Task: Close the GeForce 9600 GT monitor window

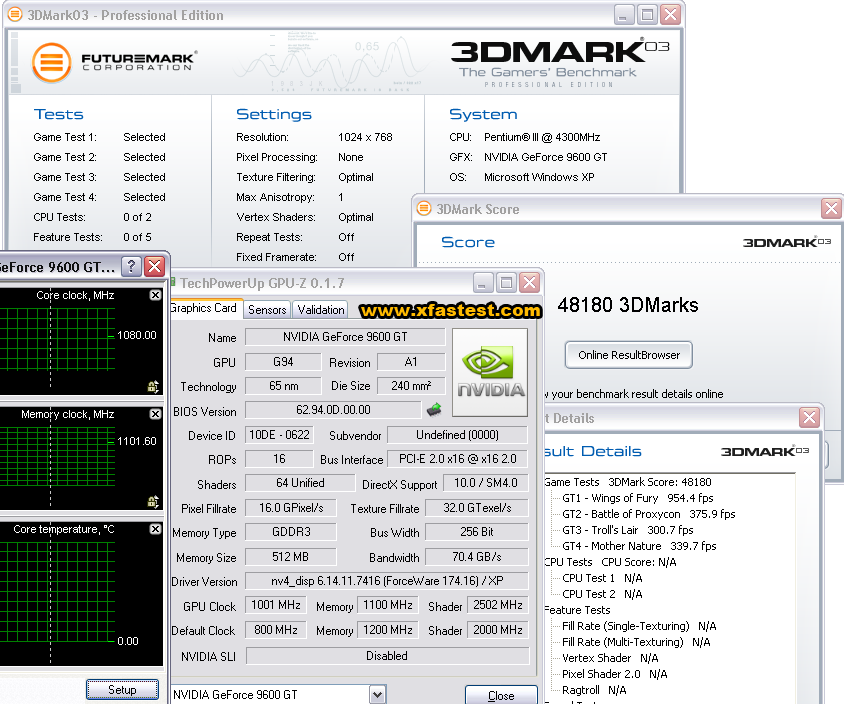Action: [x=154, y=266]
